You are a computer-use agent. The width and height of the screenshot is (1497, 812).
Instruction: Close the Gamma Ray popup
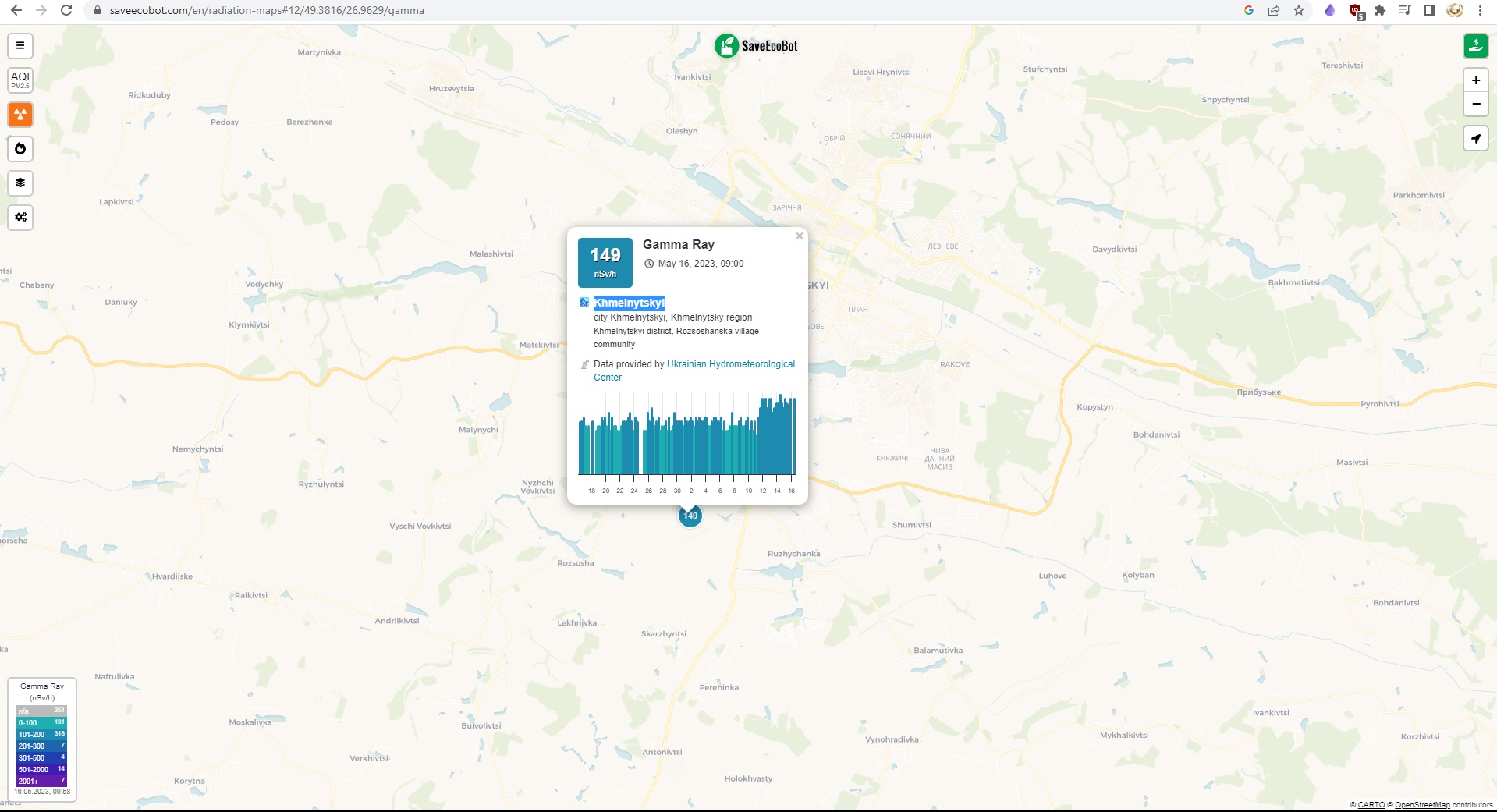coord(799,236)
